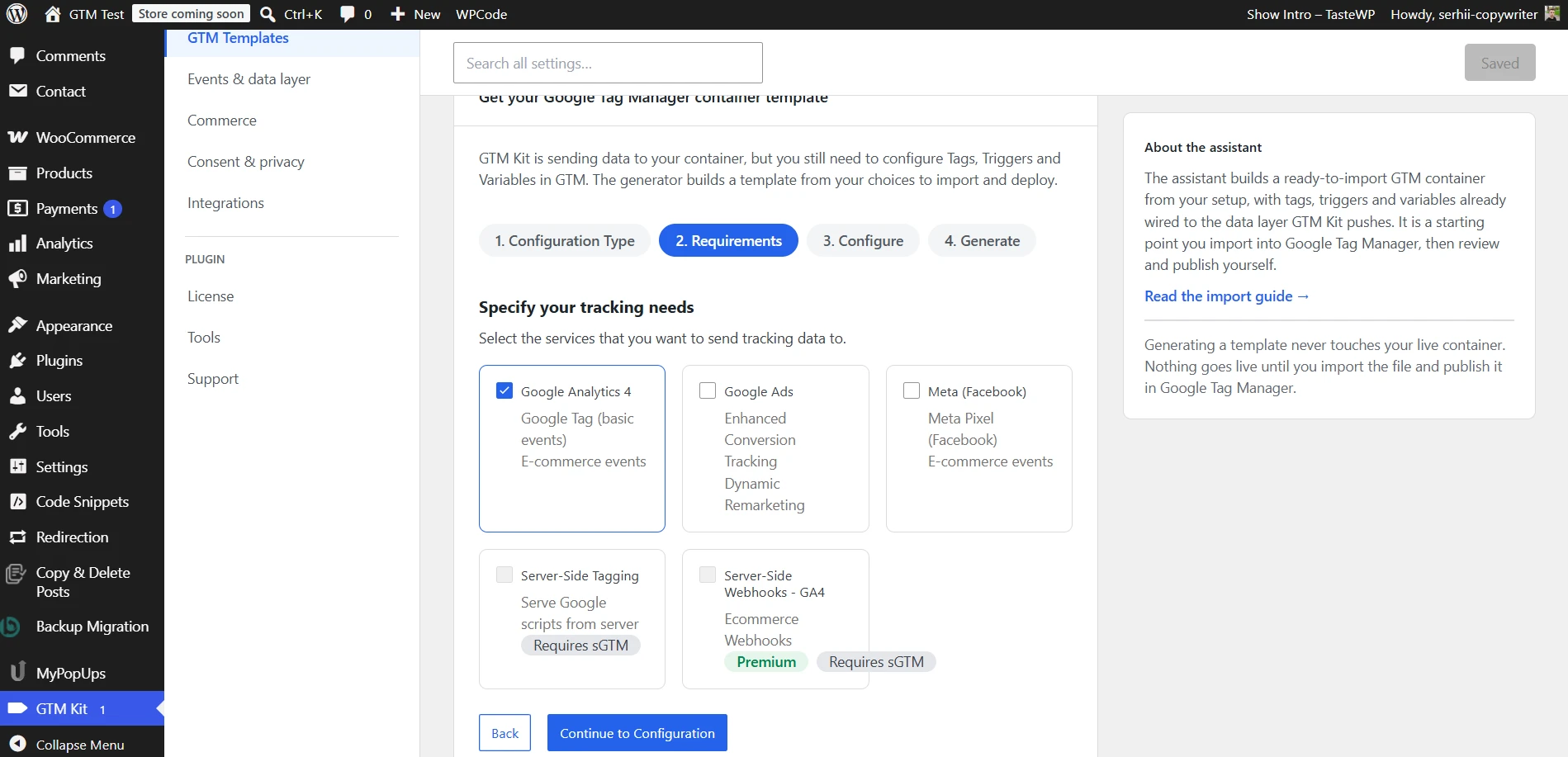Open the WordPress logo menu
Screen dimensions: 1568x757
pyautogui.click(x=17, y=14)
